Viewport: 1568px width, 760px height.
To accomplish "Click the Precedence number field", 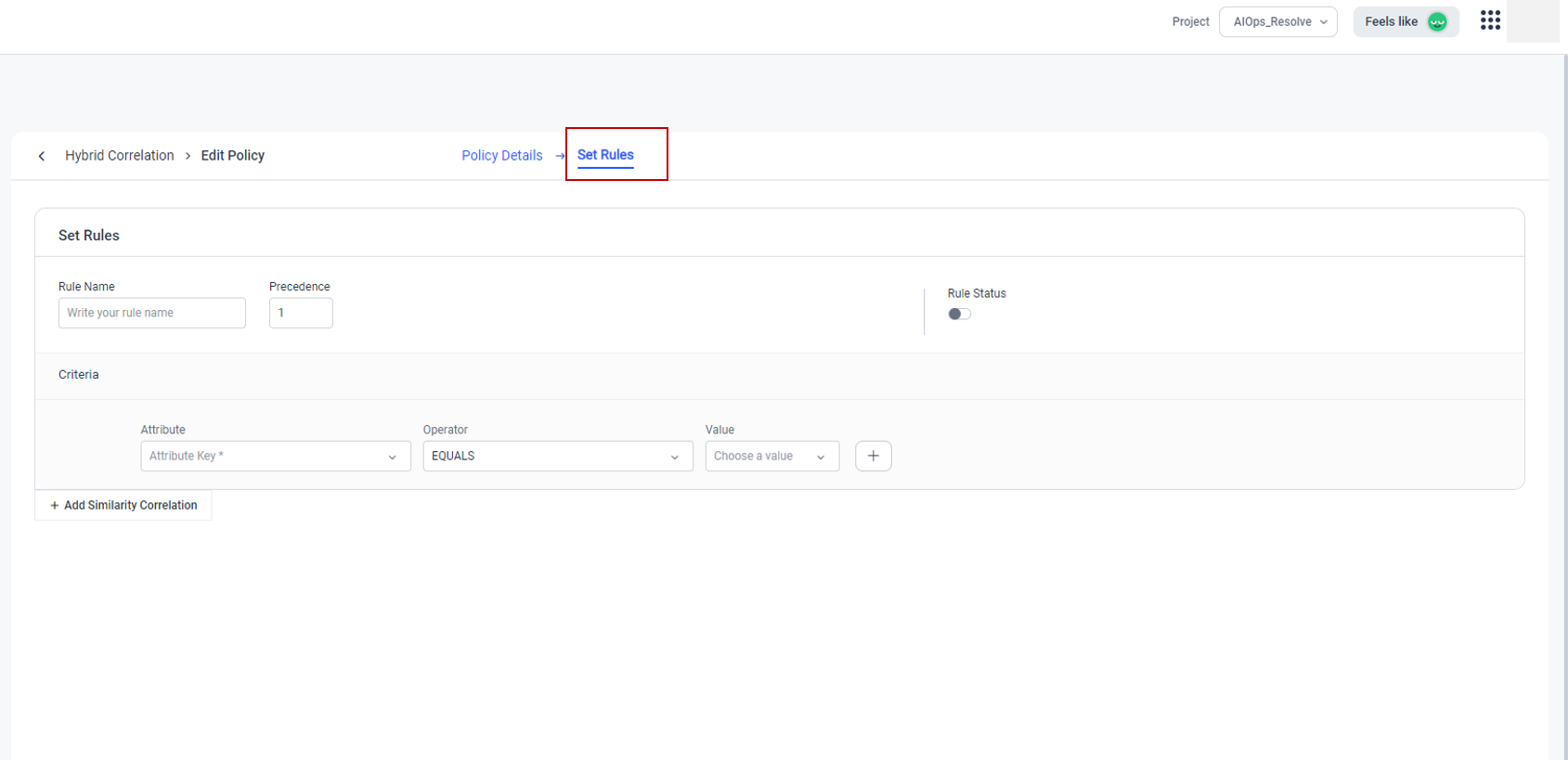I will [300, 313].
